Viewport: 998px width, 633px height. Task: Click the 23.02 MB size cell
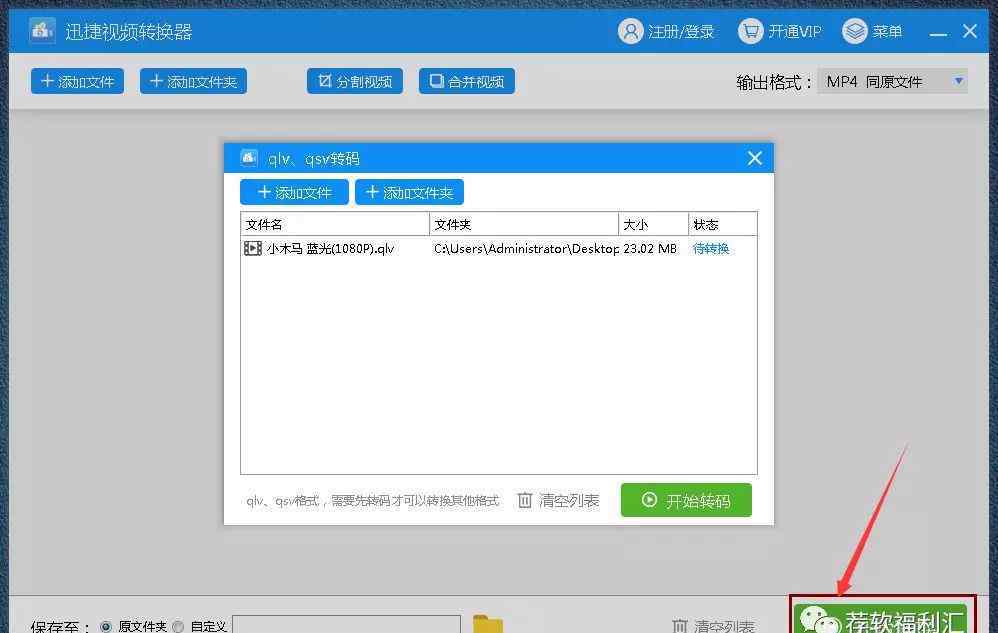click(650, 248)
